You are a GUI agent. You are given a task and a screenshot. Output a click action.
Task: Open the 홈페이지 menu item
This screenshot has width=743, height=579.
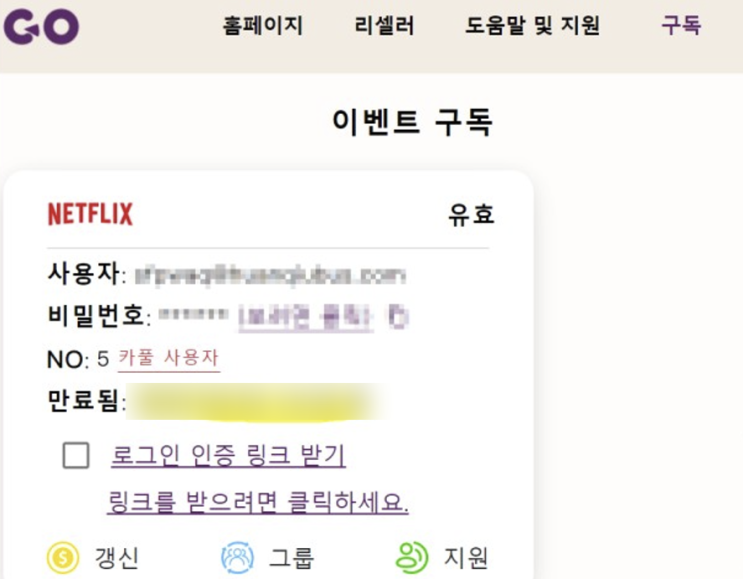click(x=263, y=25)
